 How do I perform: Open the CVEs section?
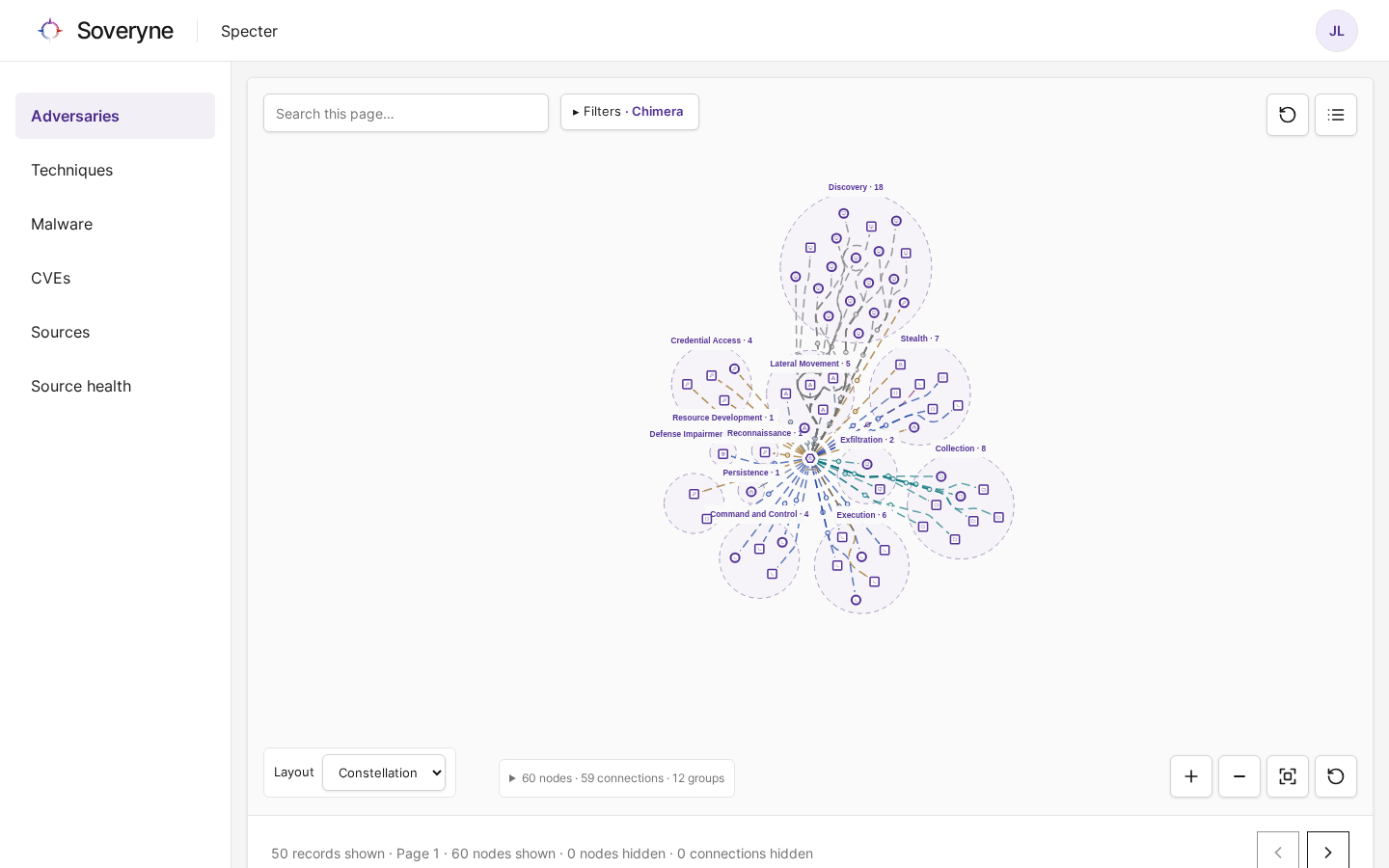tap(115, 278)
